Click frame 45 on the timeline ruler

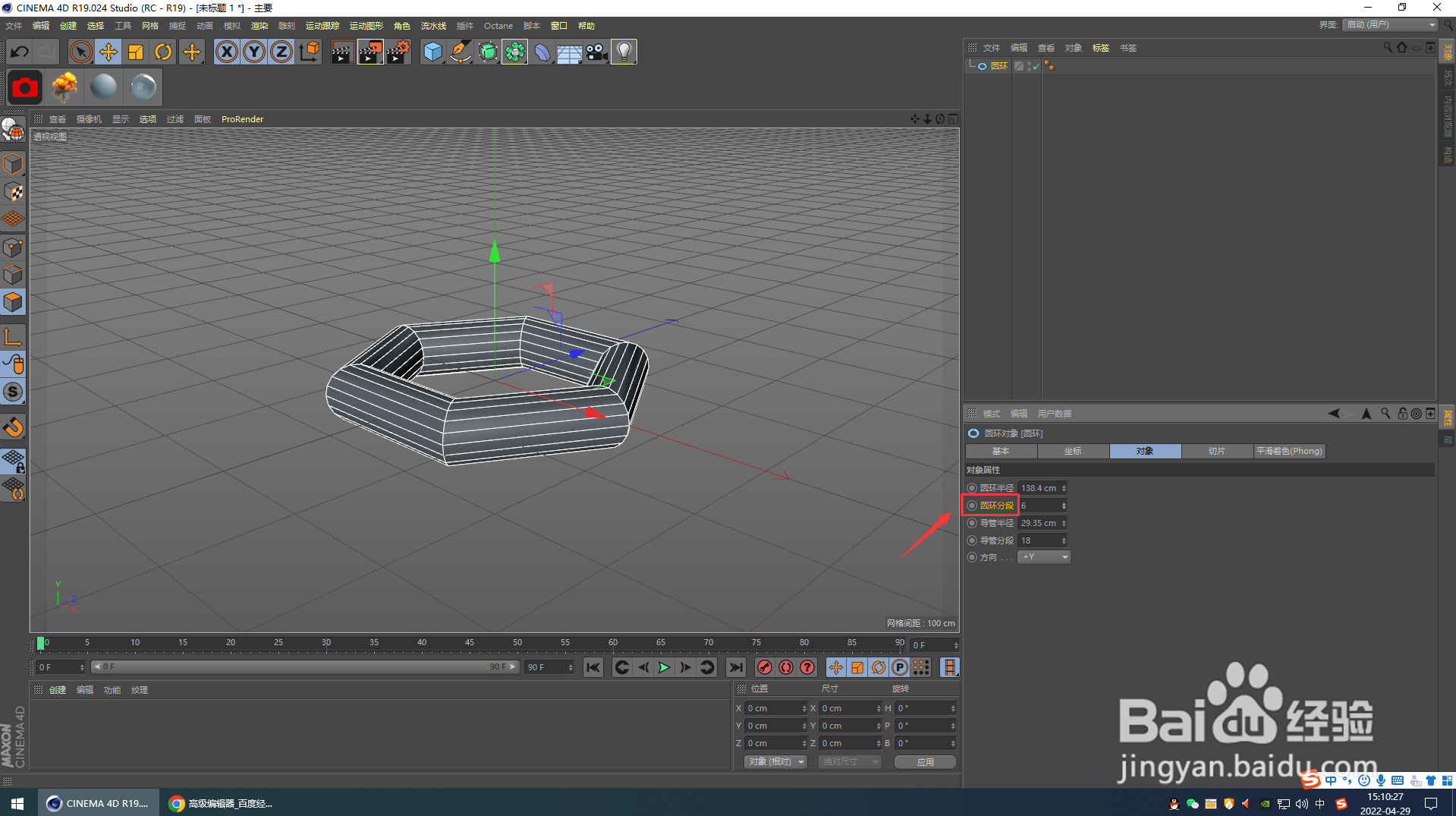pyautogui.click(x=470, y=643)
